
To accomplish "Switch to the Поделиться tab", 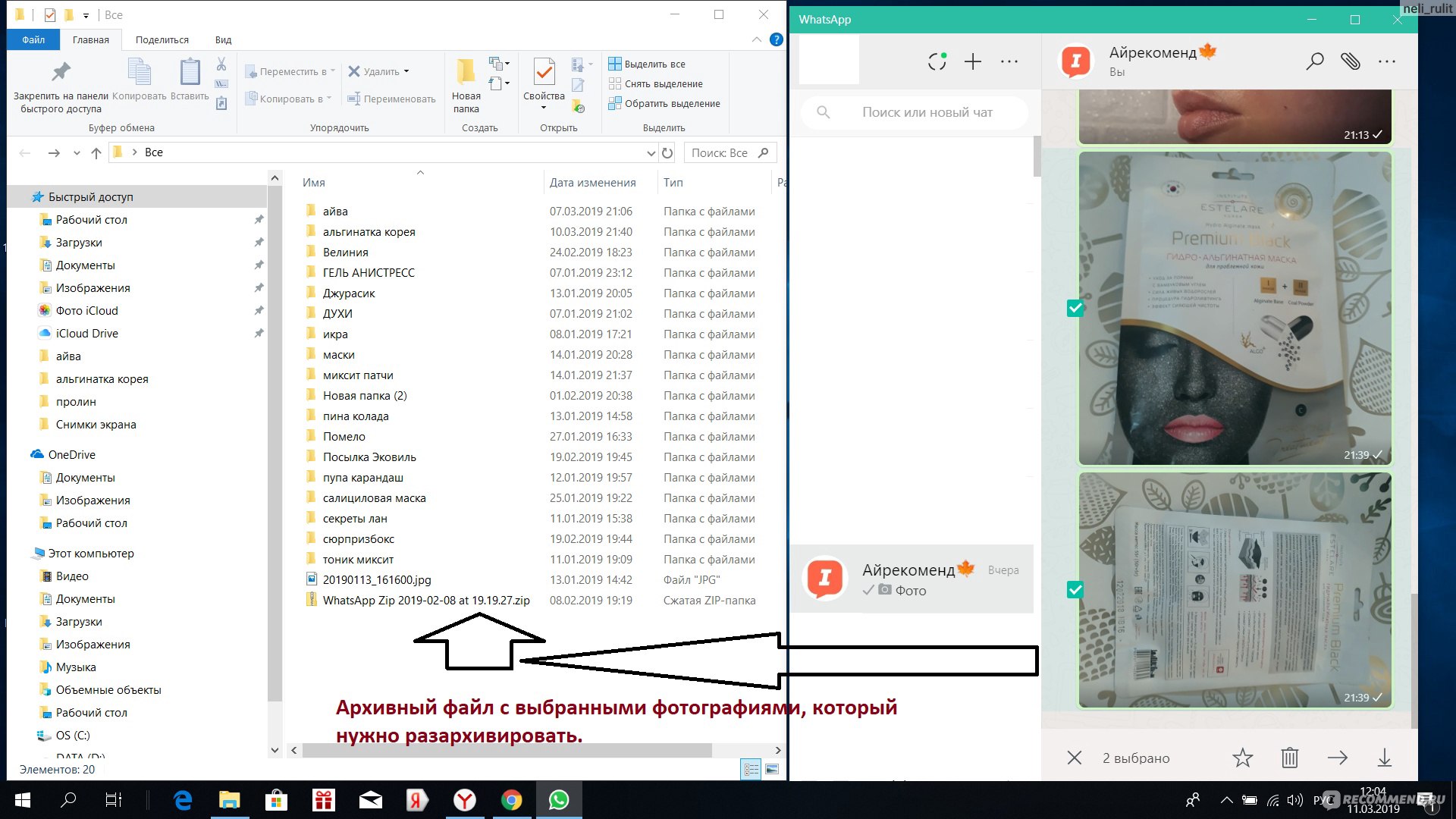I will (162, 39).
